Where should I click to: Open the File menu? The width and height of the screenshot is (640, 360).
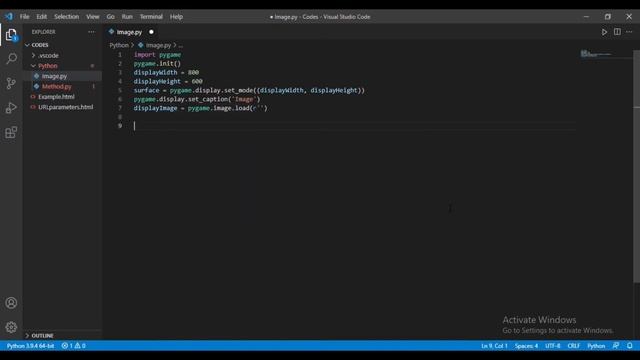(24, 17)
